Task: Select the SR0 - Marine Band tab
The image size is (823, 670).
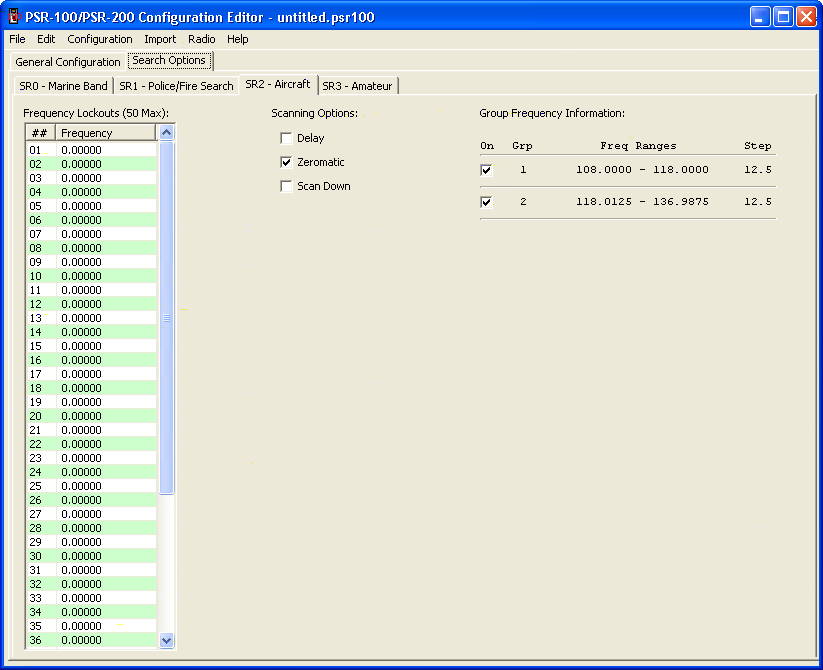Action: [63, 86]
